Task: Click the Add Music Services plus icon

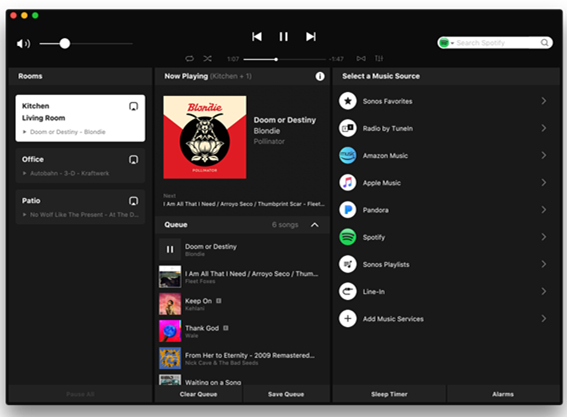Action: coord(348,319)
